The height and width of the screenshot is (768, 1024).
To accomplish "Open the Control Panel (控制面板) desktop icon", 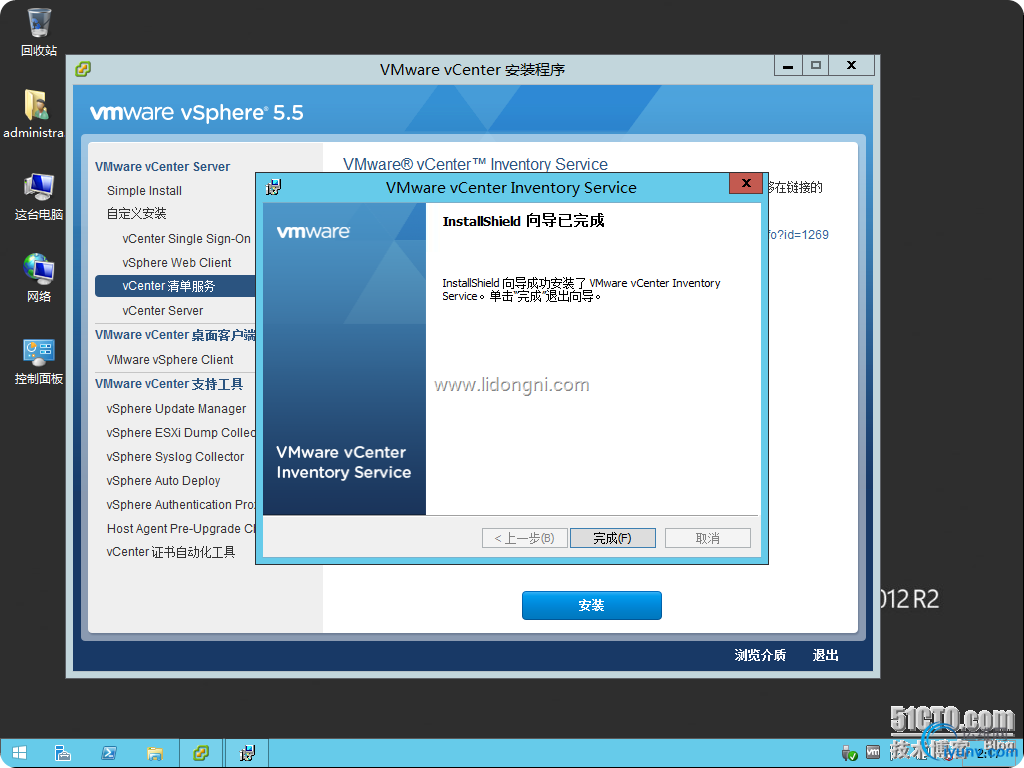I will pos(39,361).
